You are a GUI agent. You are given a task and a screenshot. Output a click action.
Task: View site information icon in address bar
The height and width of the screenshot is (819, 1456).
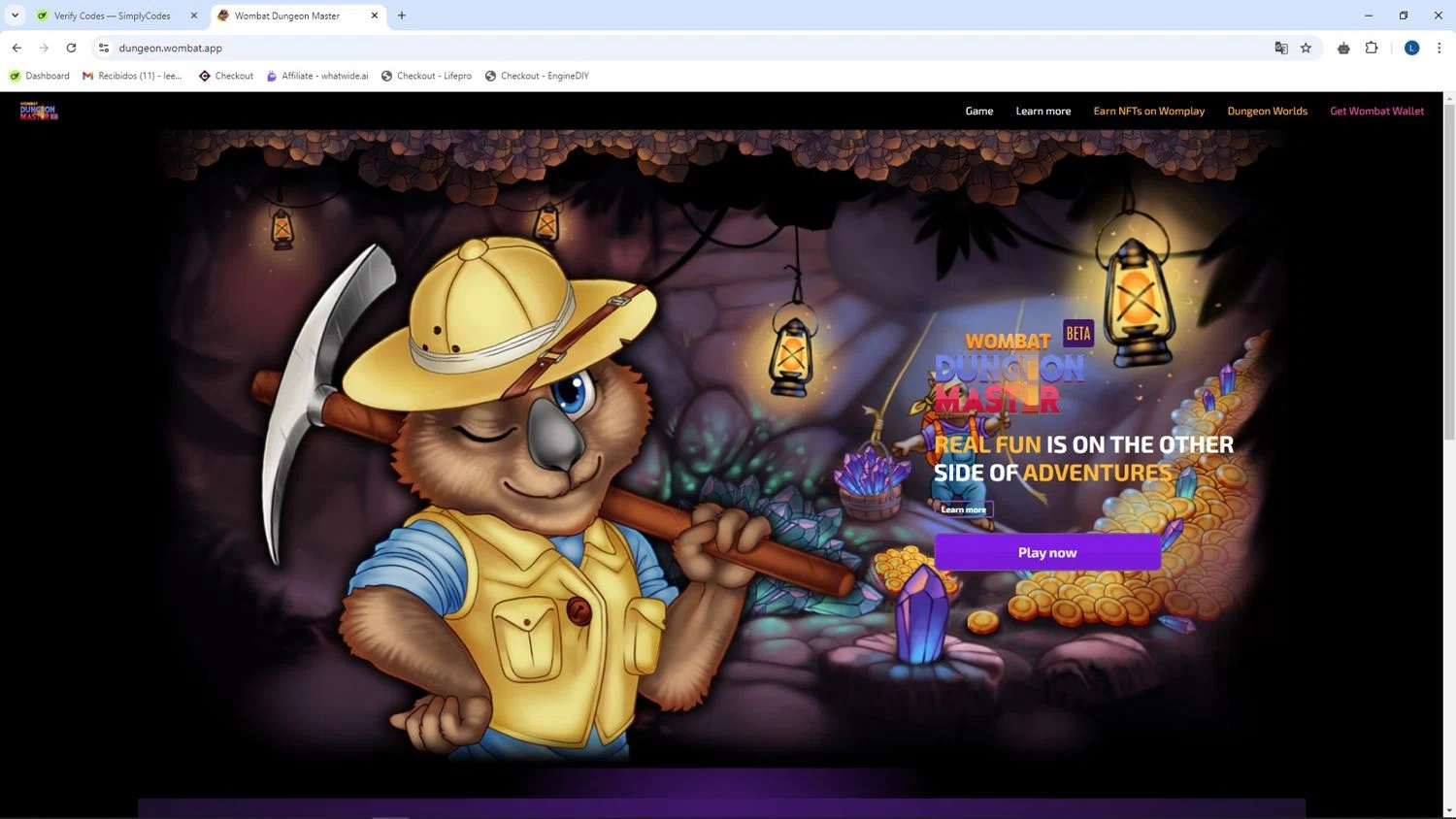tap(104, 48)
